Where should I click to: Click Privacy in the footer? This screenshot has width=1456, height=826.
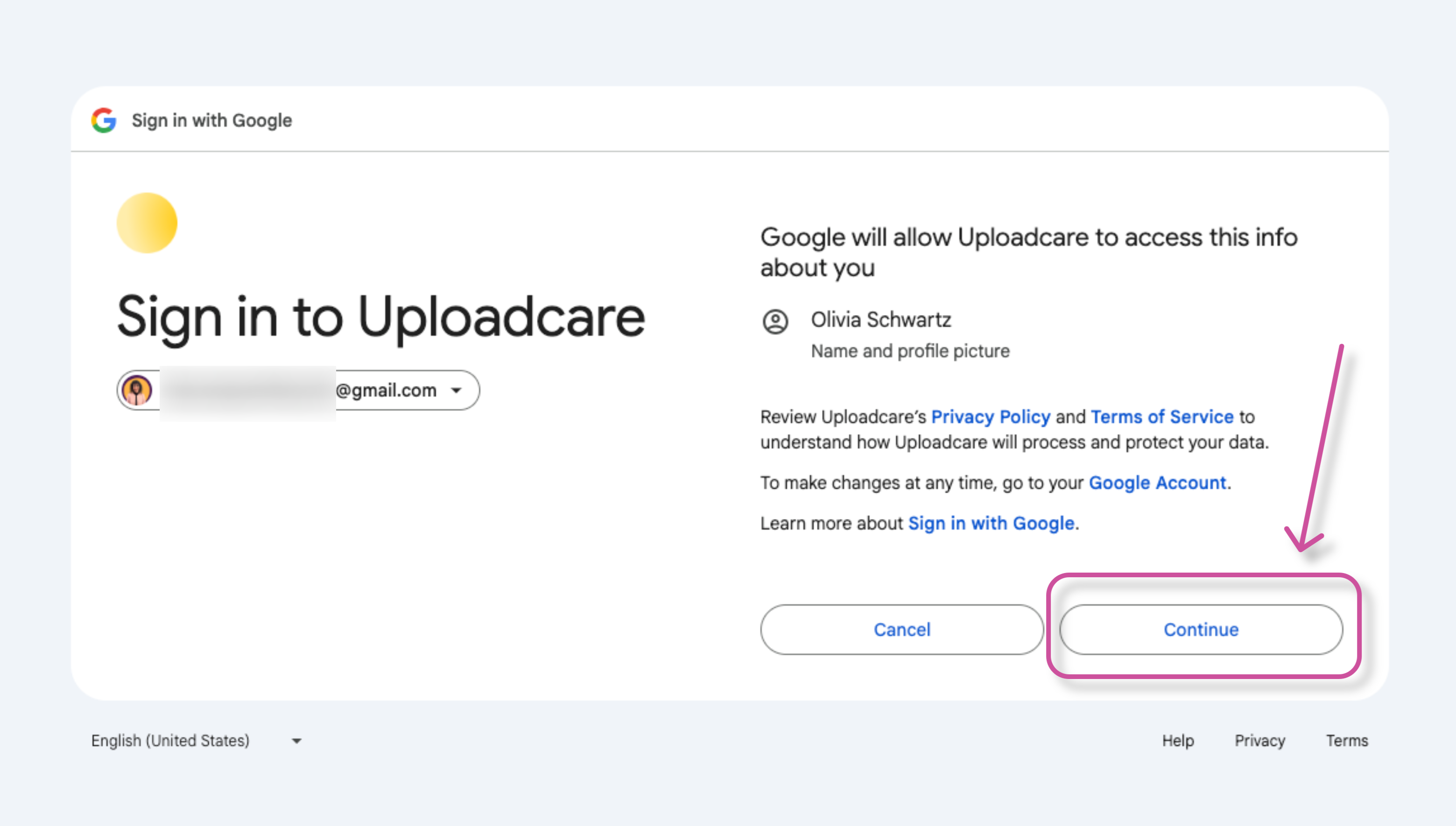point(1259,740)
